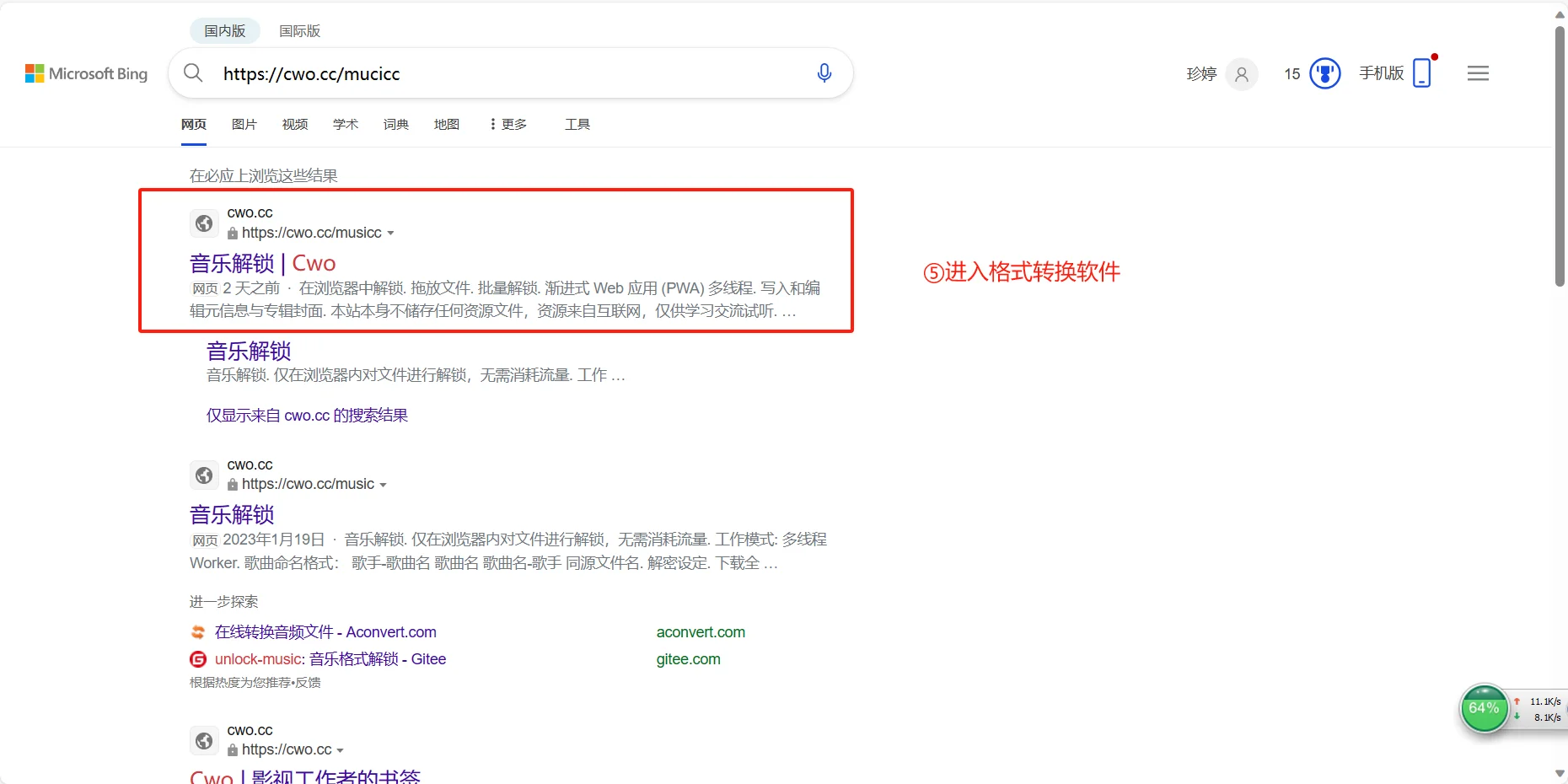
Task: Open the indented 音乐解锁 sub-result link
Action: (249, 351)
